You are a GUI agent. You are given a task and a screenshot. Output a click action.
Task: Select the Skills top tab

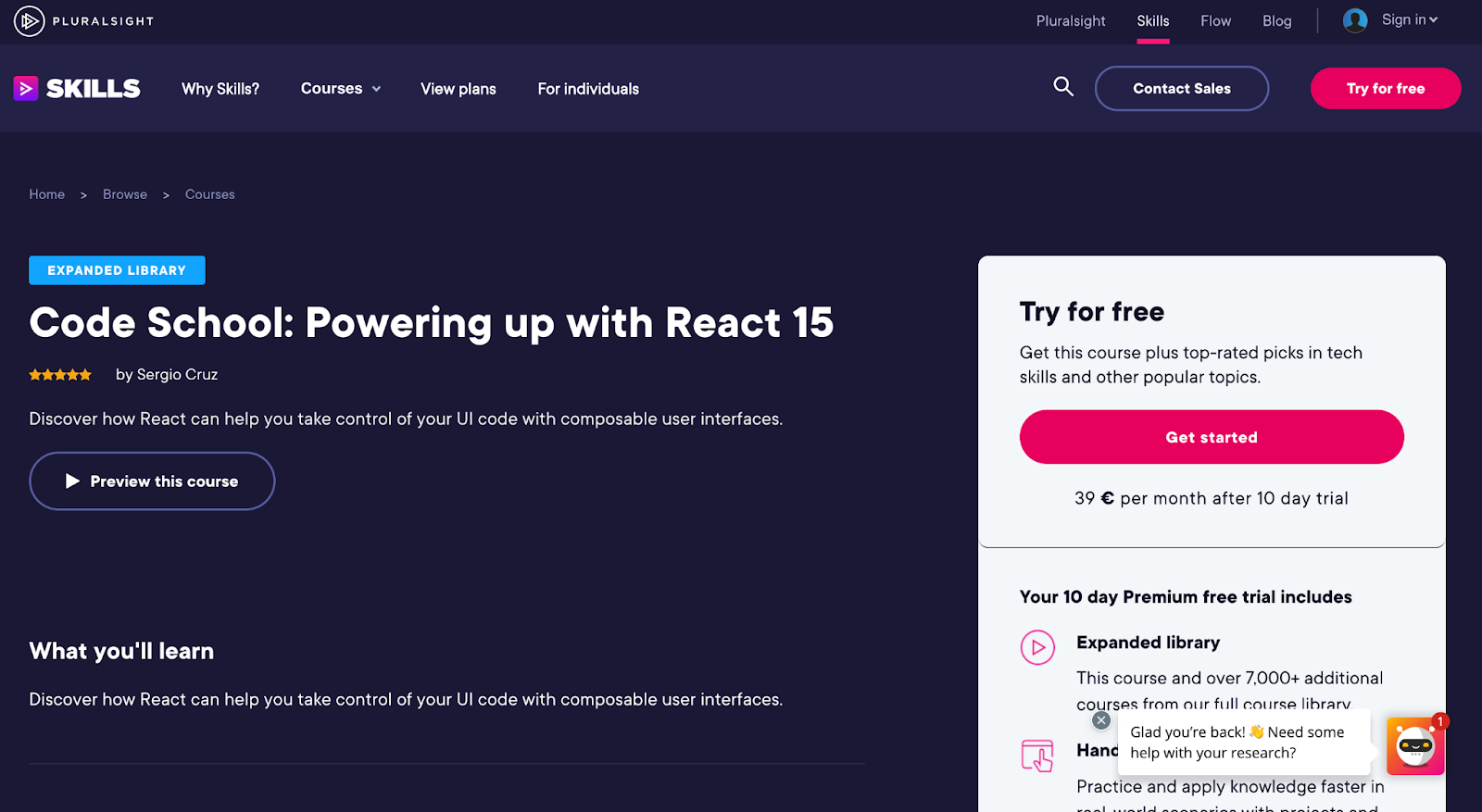pos(1153,21)
